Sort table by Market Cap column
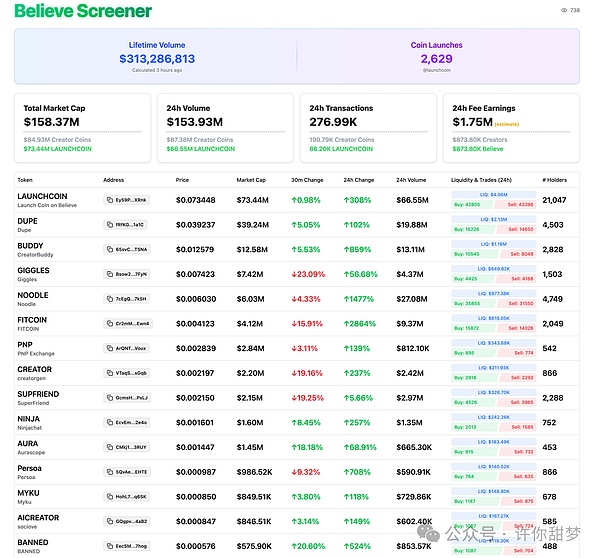The width and height of the screenshot is (600, 558). pos(250,180)
